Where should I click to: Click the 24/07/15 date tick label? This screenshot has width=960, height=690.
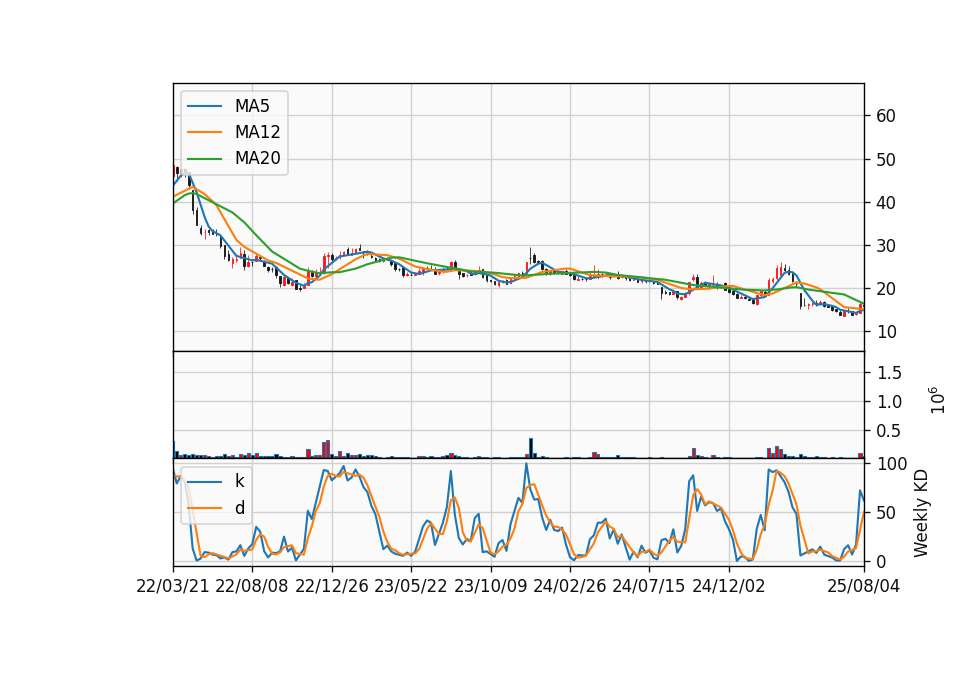coord(649,586)
